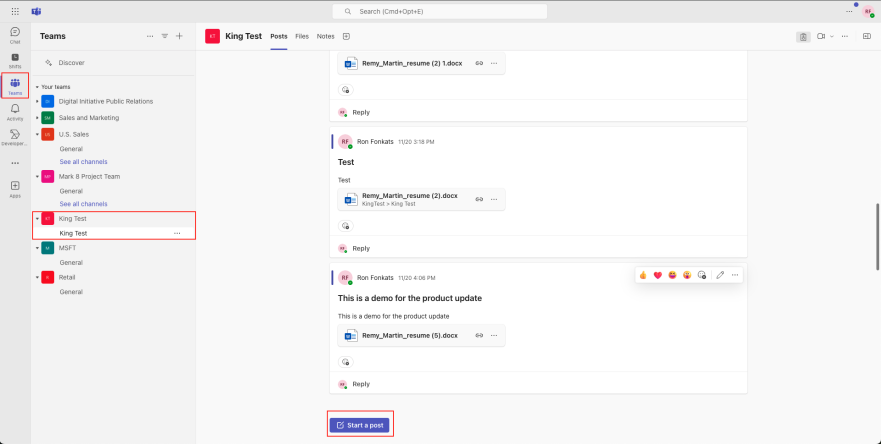Open See all channels under U.S. Sales
This screenshot has width=881, height=444.
click(83, 162)
